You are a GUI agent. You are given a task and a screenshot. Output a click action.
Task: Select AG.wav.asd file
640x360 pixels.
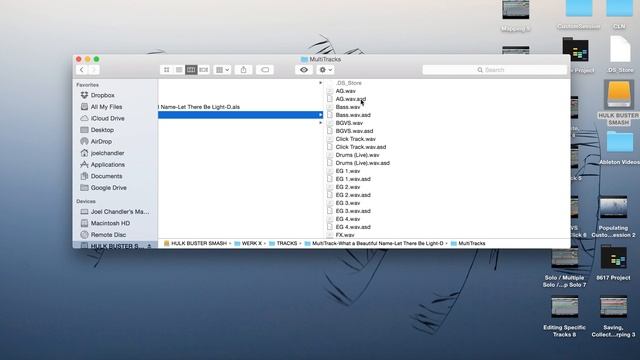[351, 99]
